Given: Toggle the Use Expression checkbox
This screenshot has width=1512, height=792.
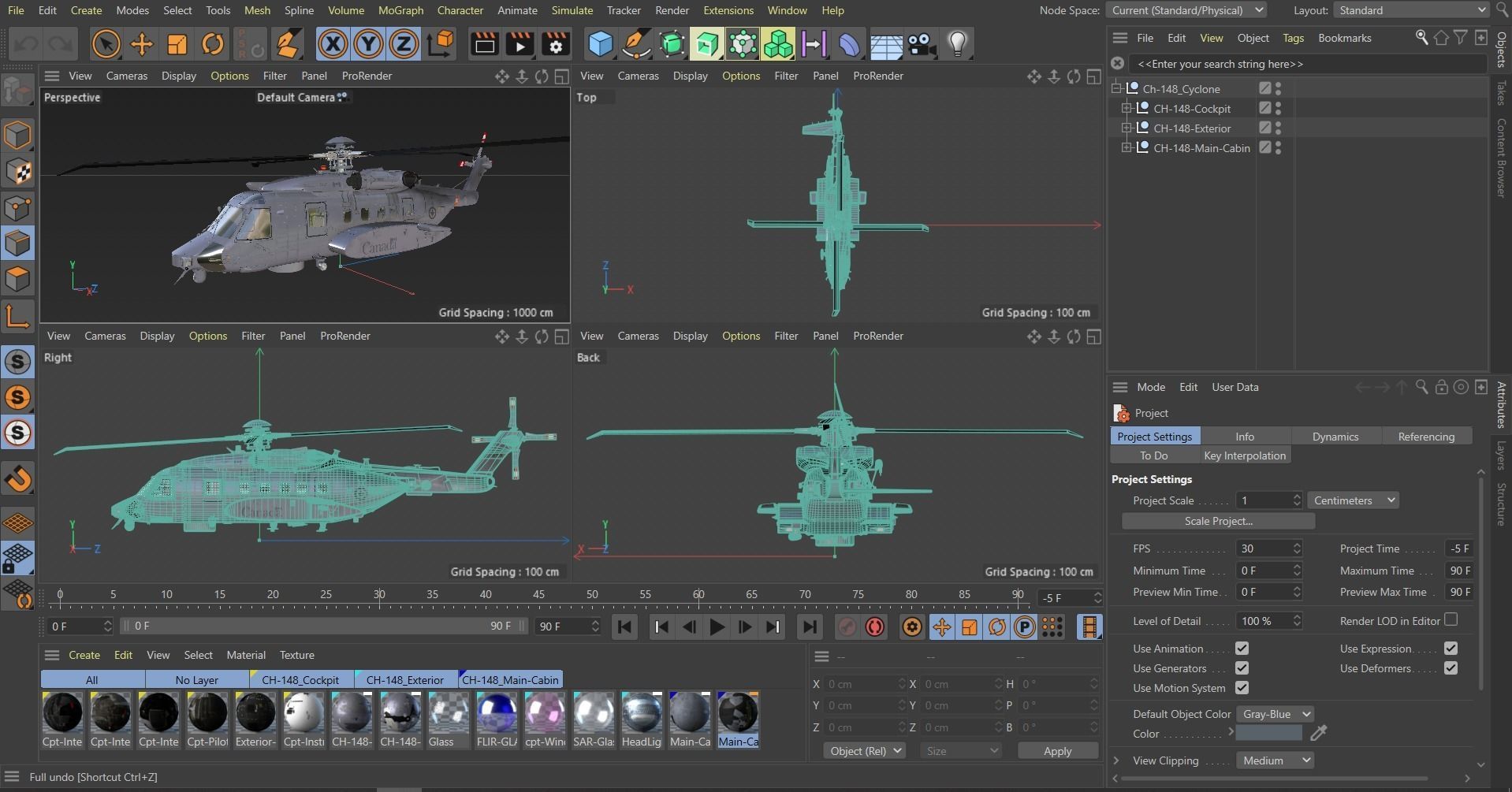Looking at the screenshot, I should click(1451, 649).
